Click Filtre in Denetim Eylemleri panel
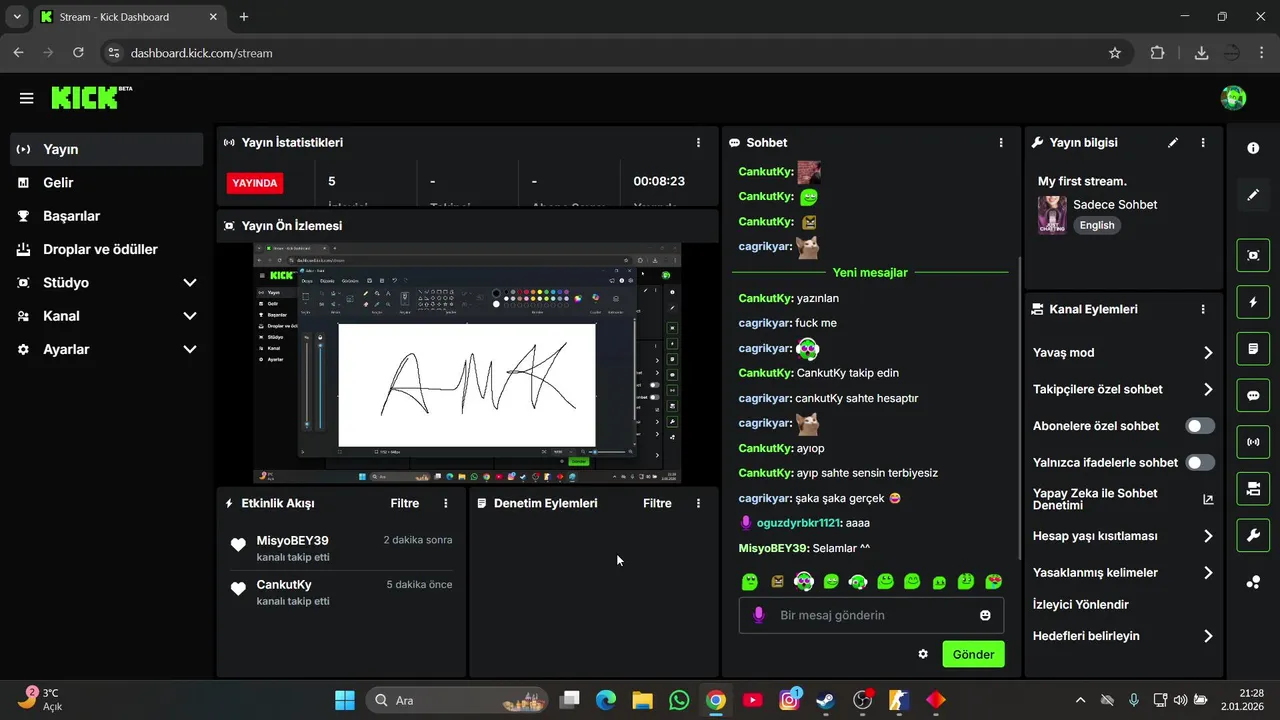1280x720 pixels. click(657, 503)
